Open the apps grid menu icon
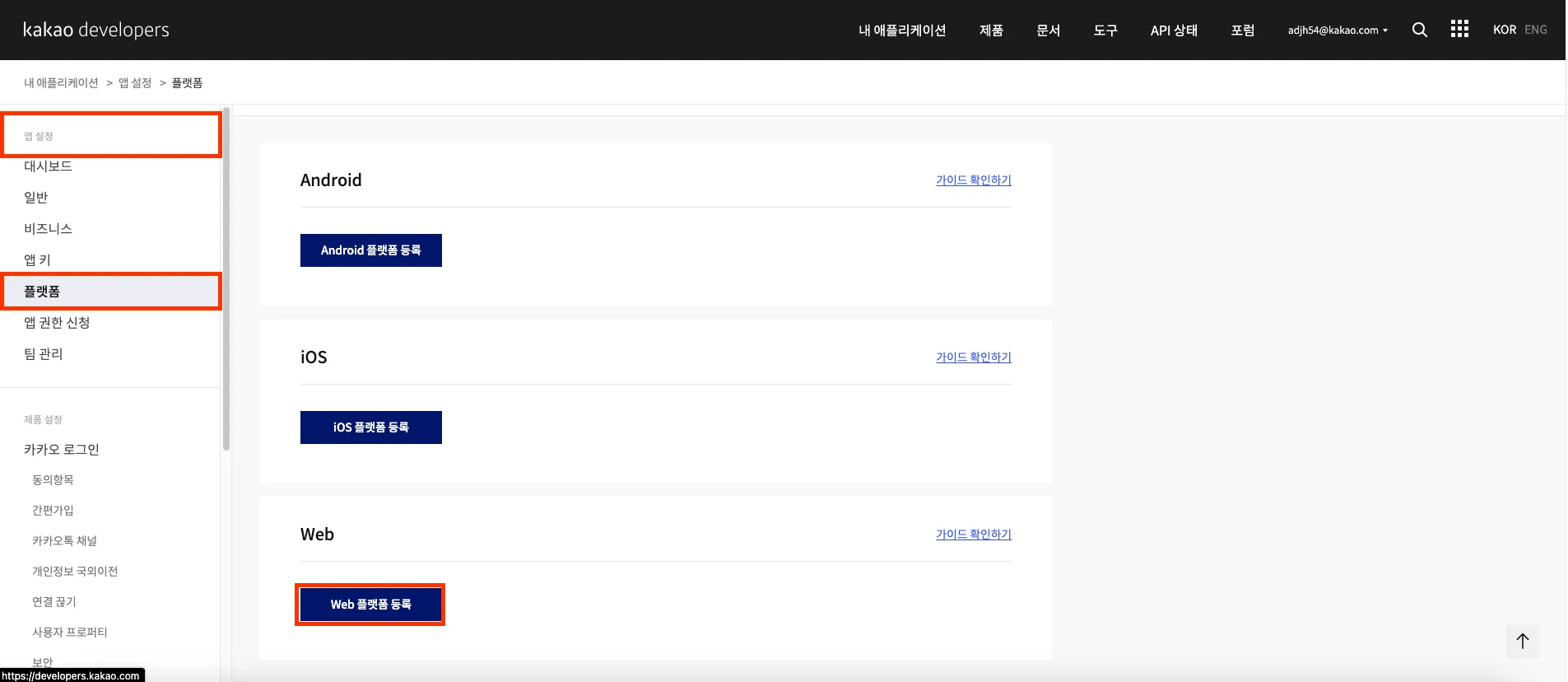The image size is (1568, 682). (x=1459, y=30)
